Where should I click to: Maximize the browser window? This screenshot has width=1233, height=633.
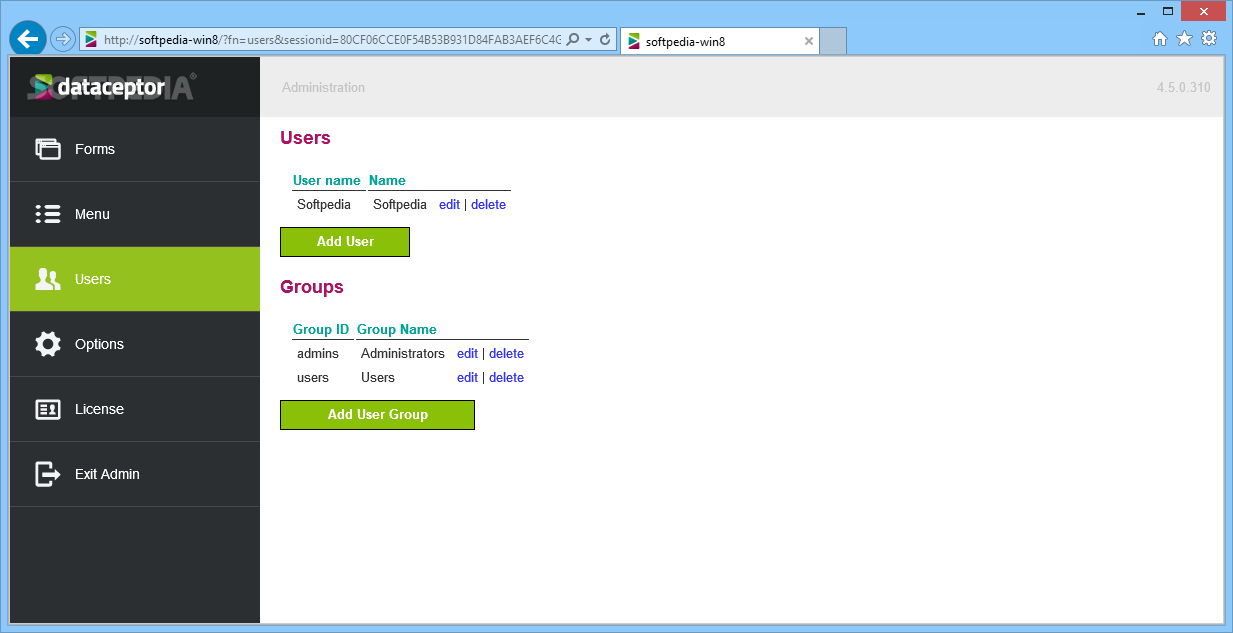[1166, 10]
